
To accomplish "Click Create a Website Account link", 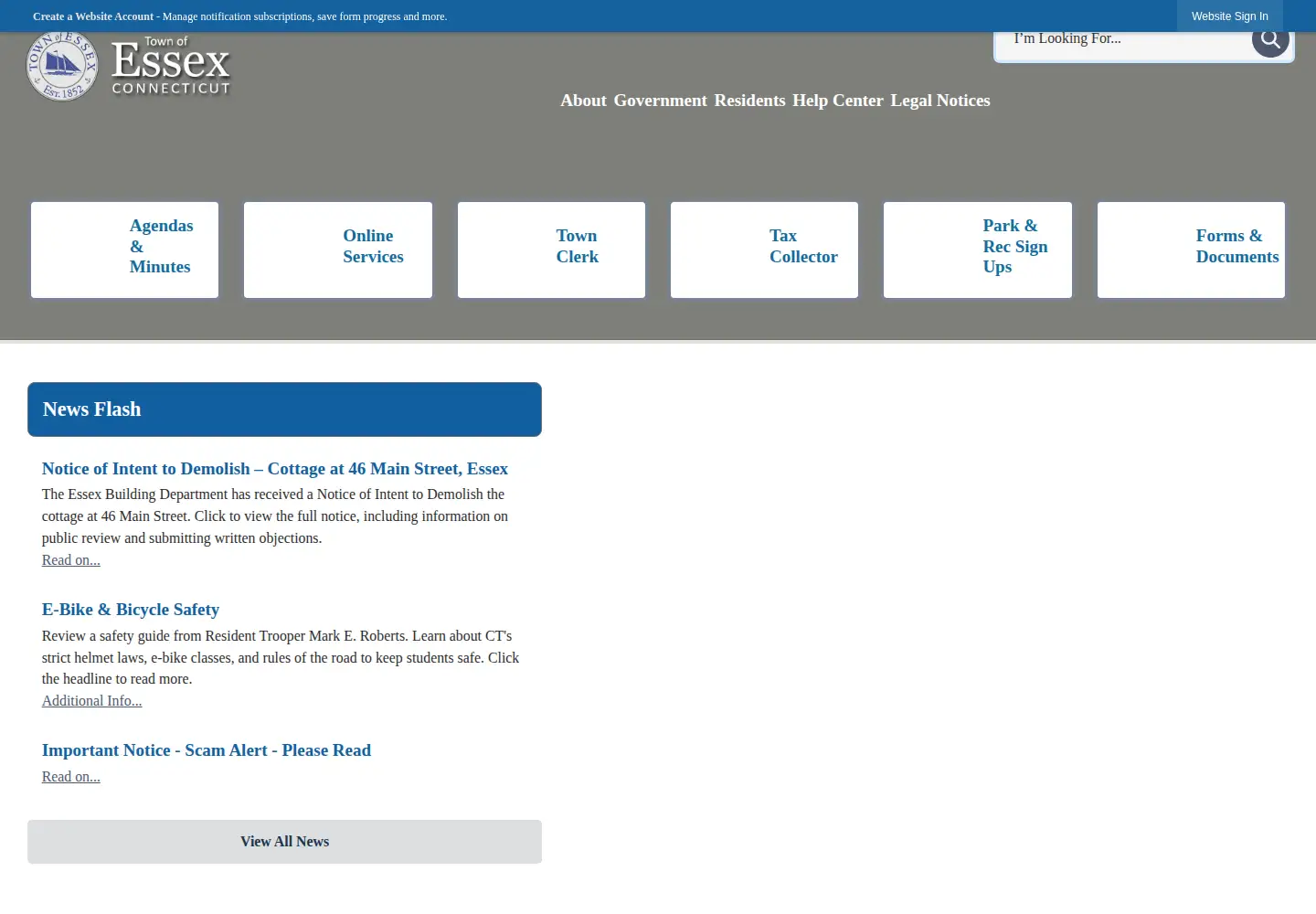I will click(x=93, y=16).
